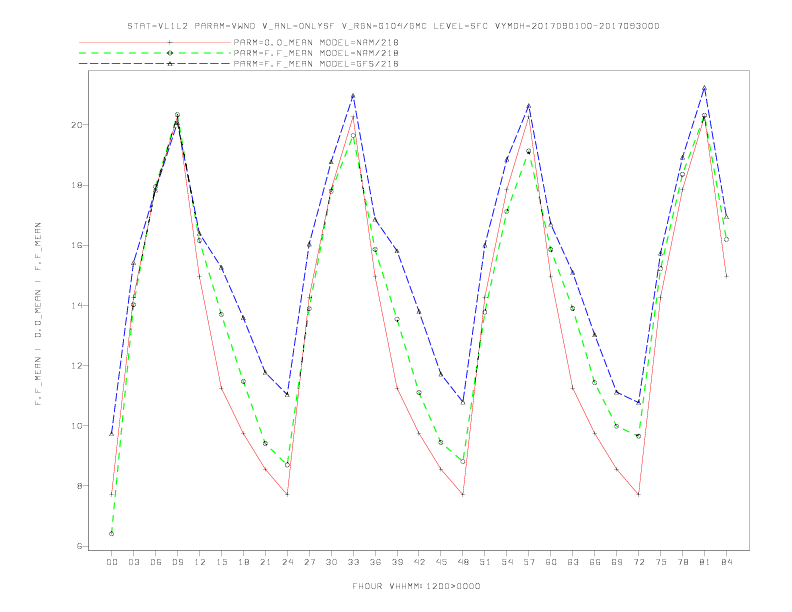
Task: Click x-axis tick label 09
Action: (x=177, y=562)
